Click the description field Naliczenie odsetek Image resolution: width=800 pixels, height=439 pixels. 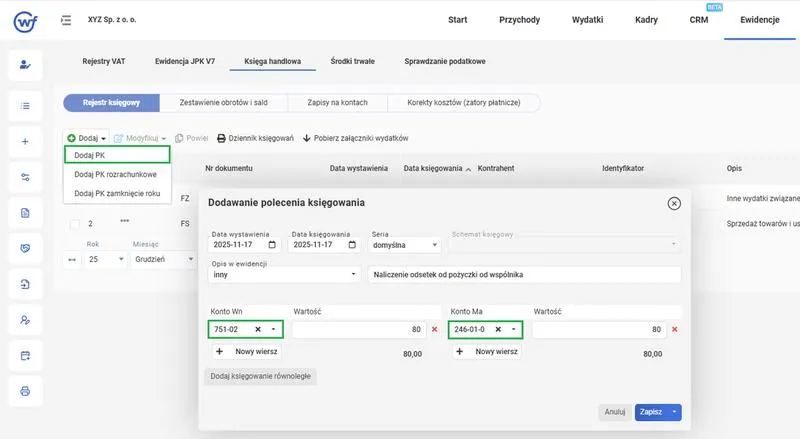(524, 275)
